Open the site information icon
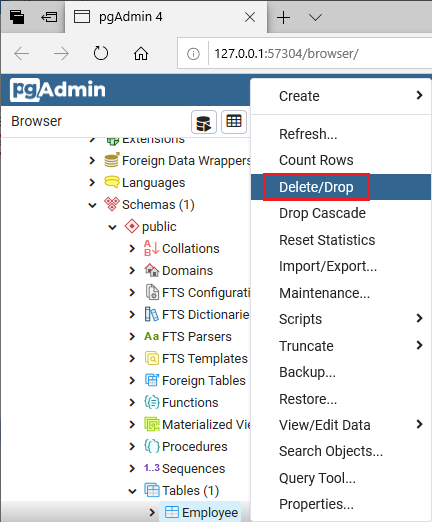 (193, 54)
